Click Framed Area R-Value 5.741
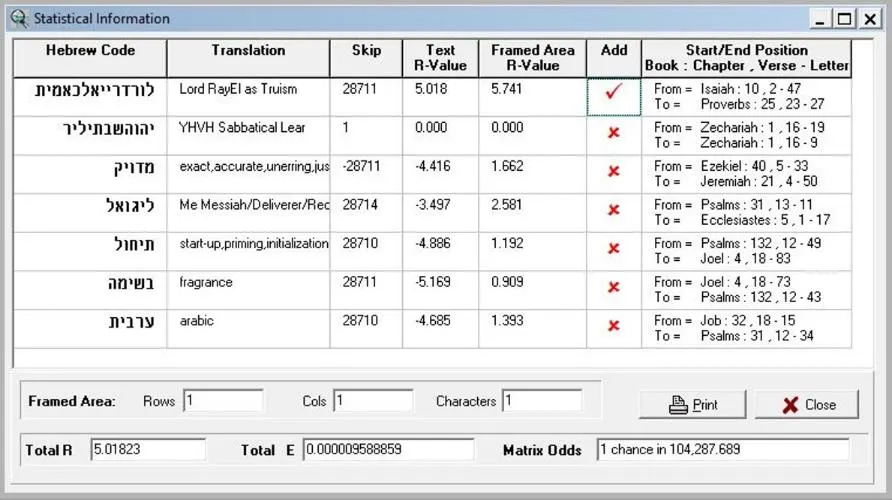The width and height of the screenshot is (892, 500). [x=506, y=89]
